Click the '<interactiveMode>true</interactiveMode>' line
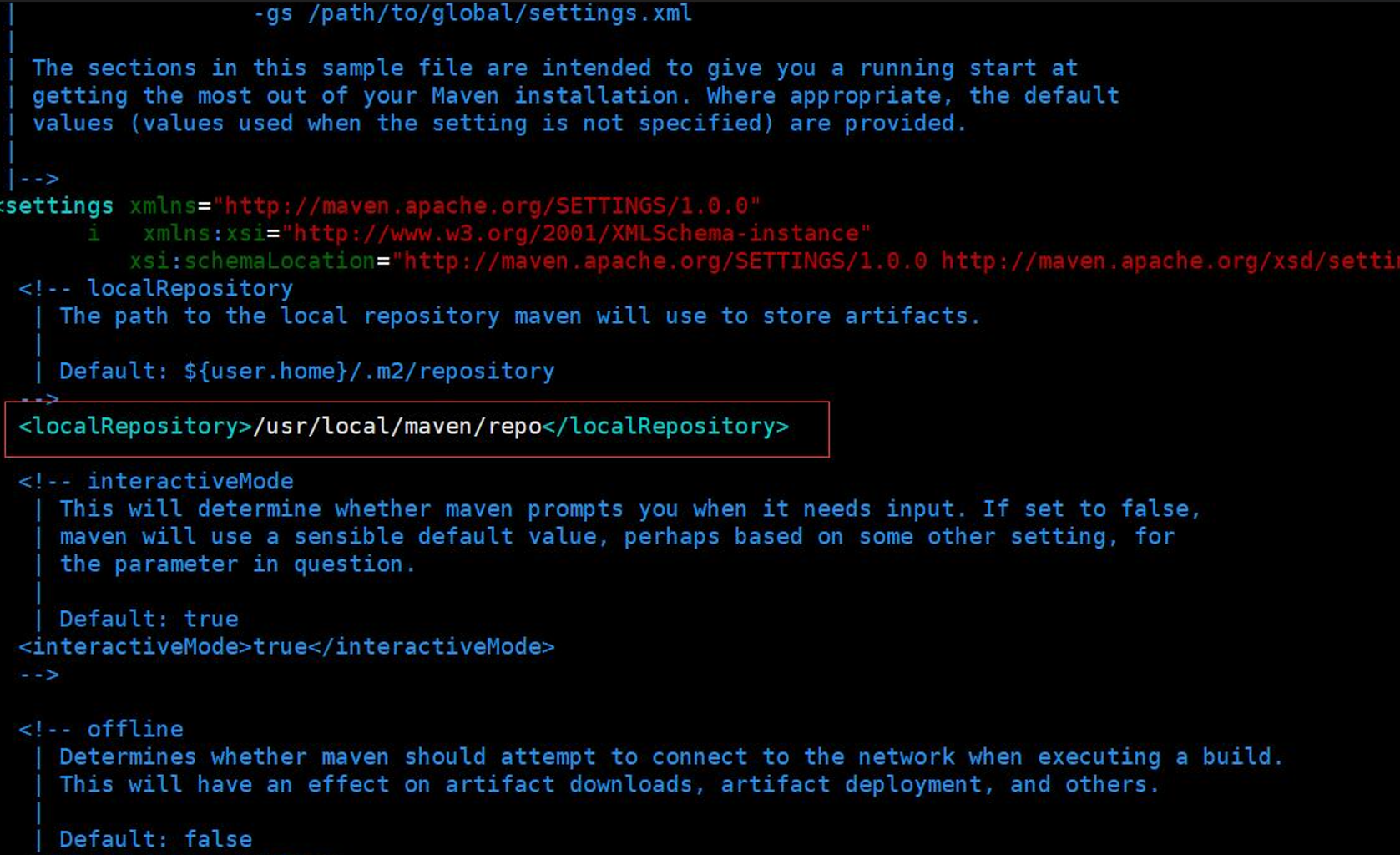Viewport: 1400px width, 855px height. point(286,646)
